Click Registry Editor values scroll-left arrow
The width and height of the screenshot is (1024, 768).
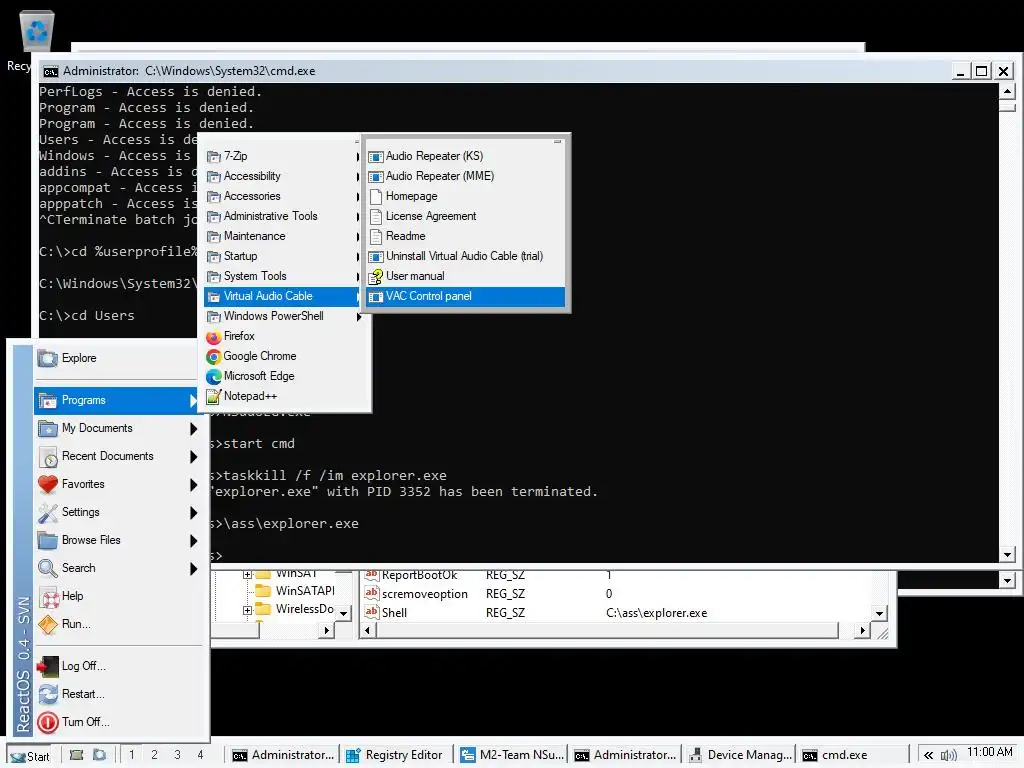[367, 630]
